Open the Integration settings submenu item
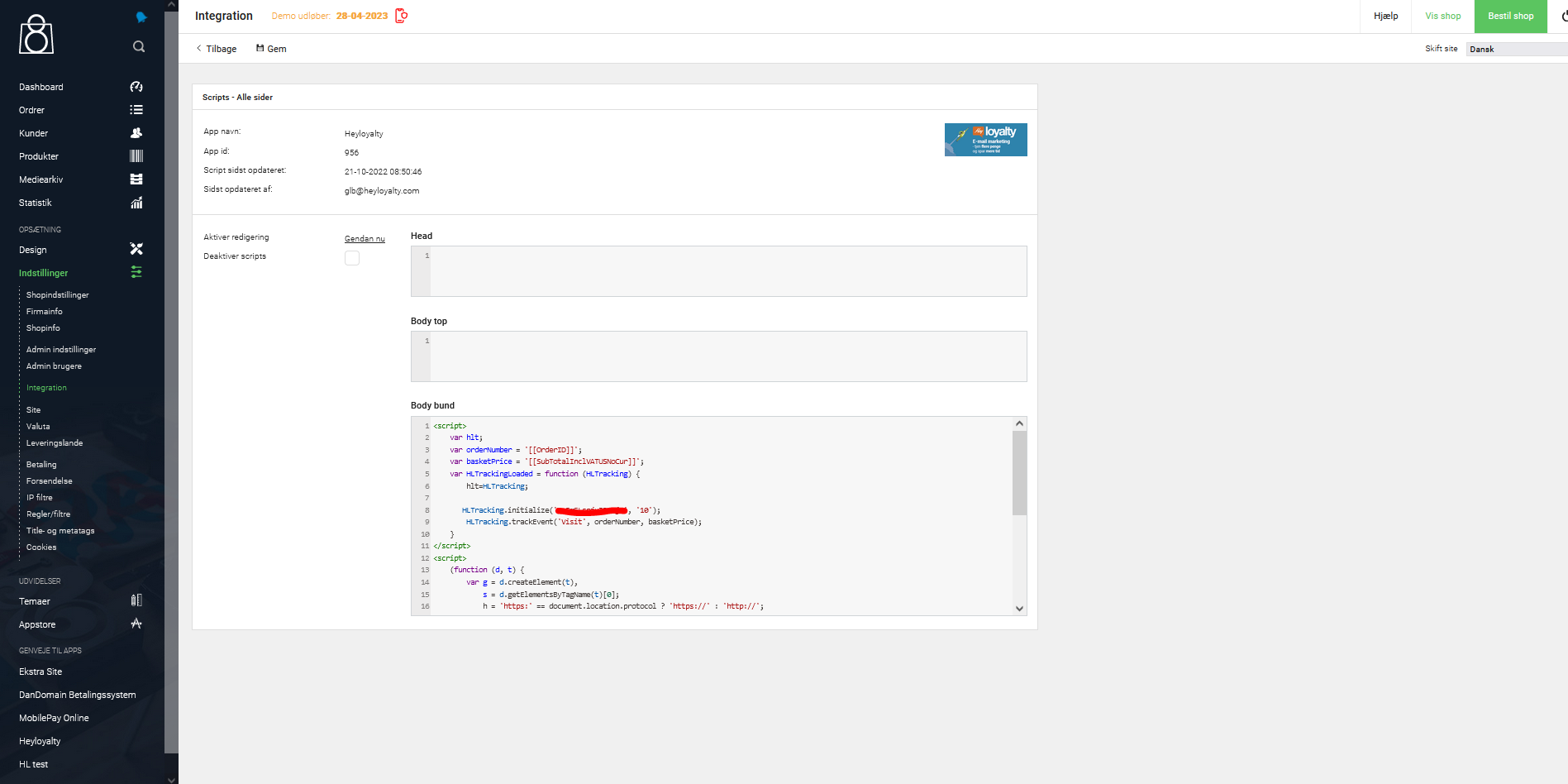This screenshot has height=784, width=1568. 46,388
